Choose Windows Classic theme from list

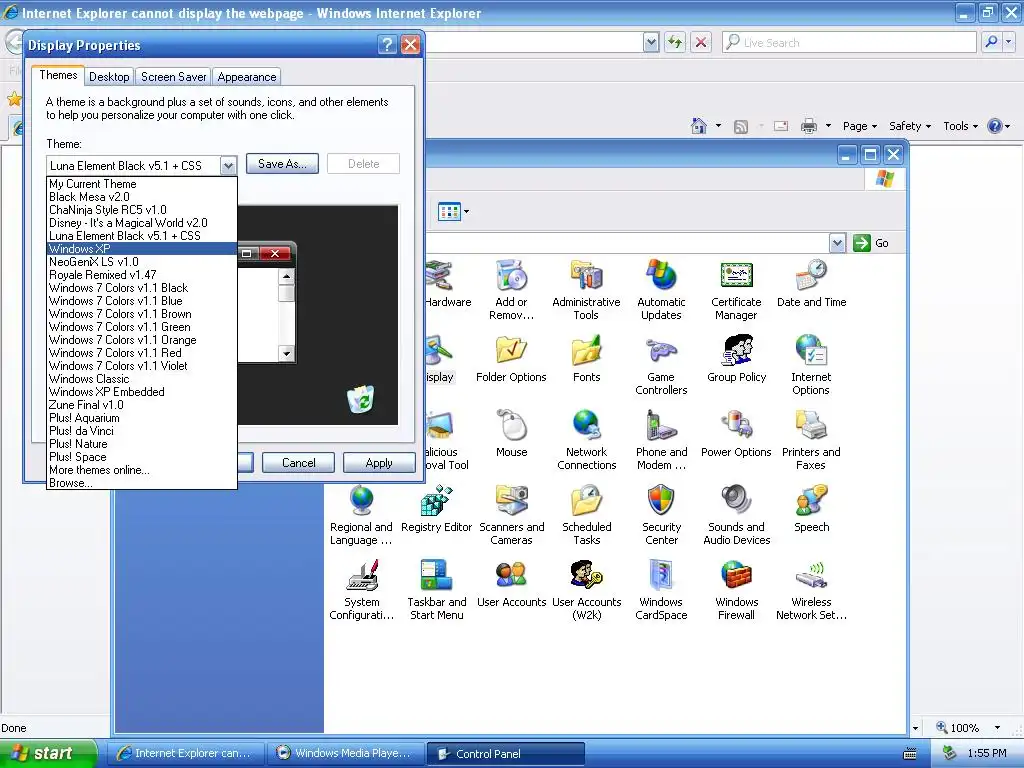click(142, 379)
